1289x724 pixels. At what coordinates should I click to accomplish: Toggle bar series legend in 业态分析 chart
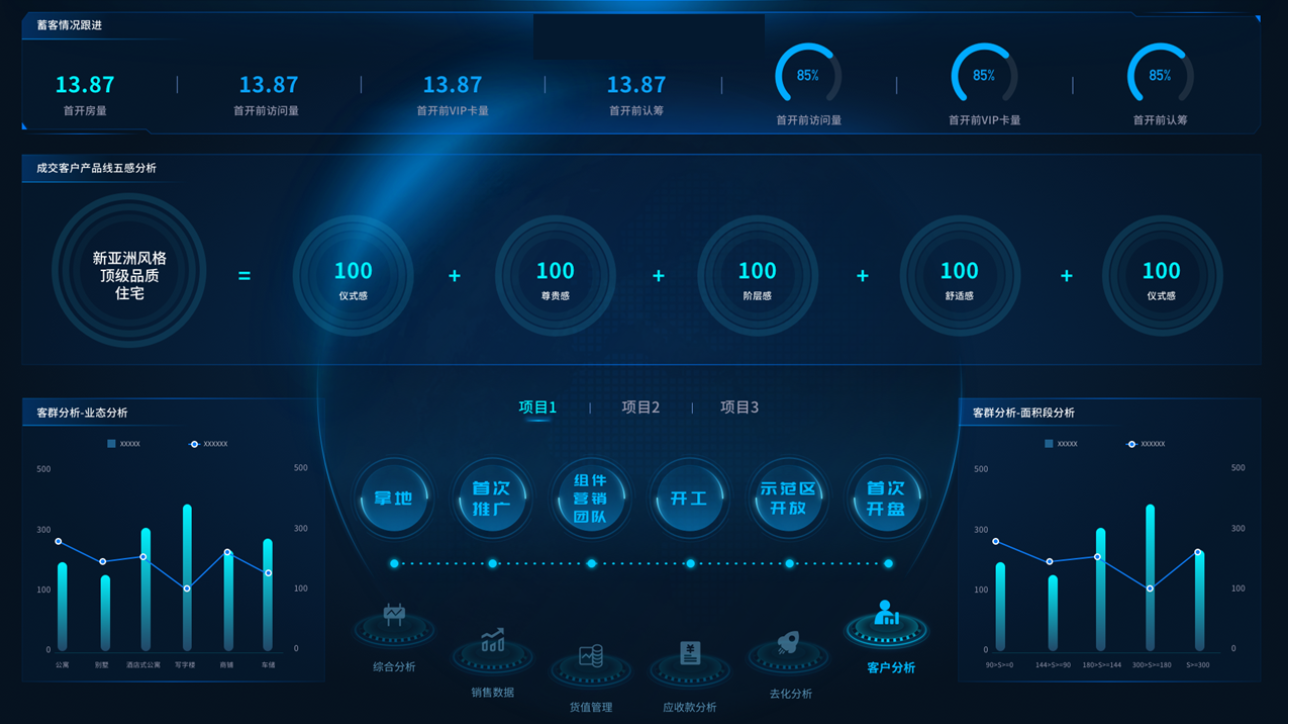coord(124,443)
